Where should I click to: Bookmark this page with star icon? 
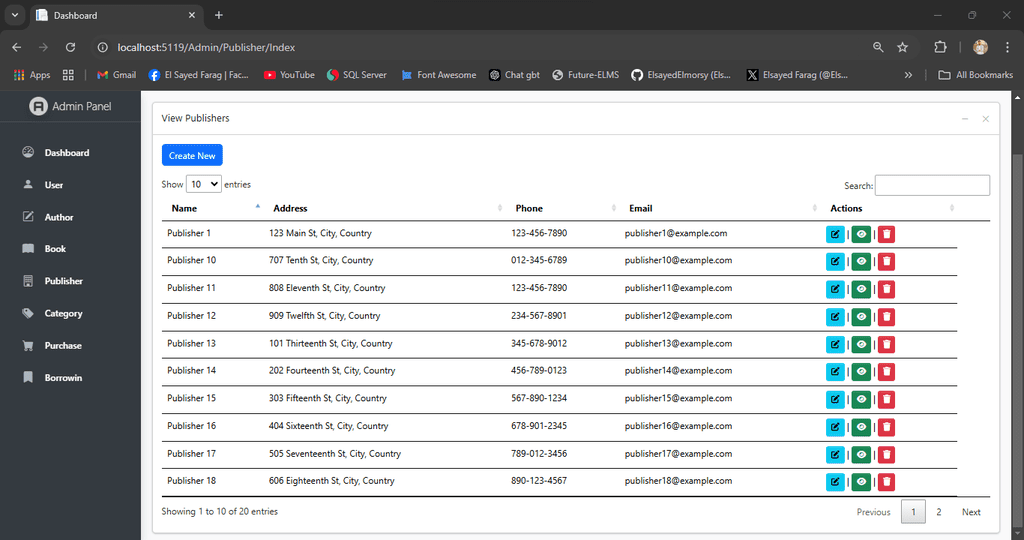point(903,47)
